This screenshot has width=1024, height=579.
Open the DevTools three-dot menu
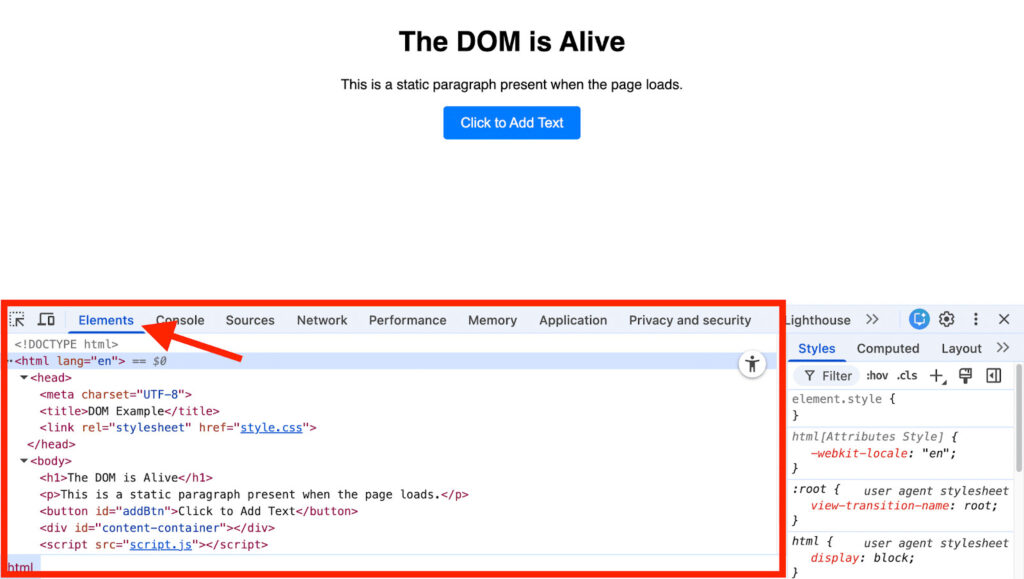click(x=975, y=320)
